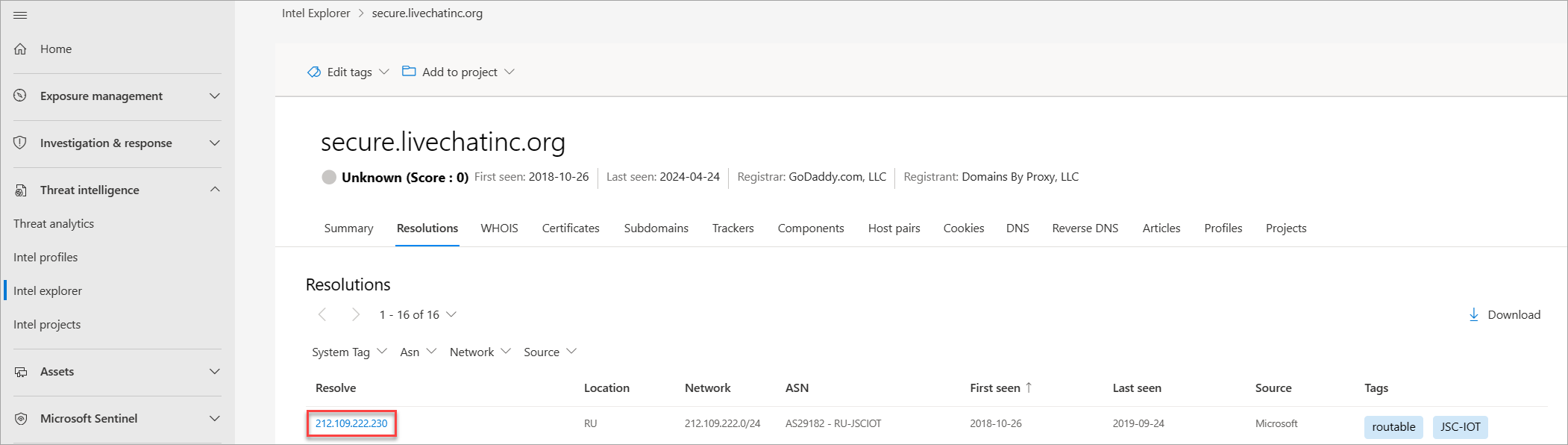Click the Home icon in sidebar
This screenshot has height=445, width=1568.
point(20,49)
